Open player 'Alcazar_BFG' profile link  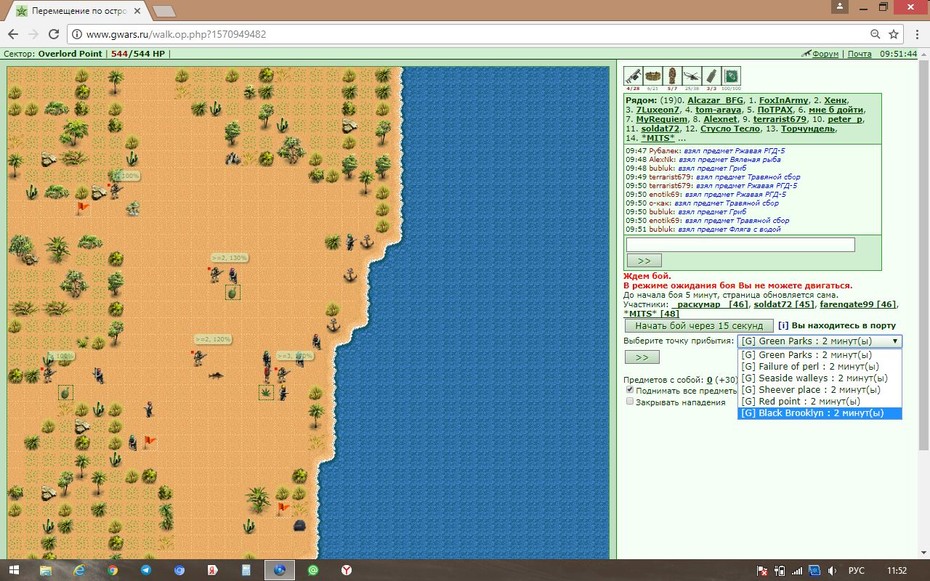click(x=715, y=100)
